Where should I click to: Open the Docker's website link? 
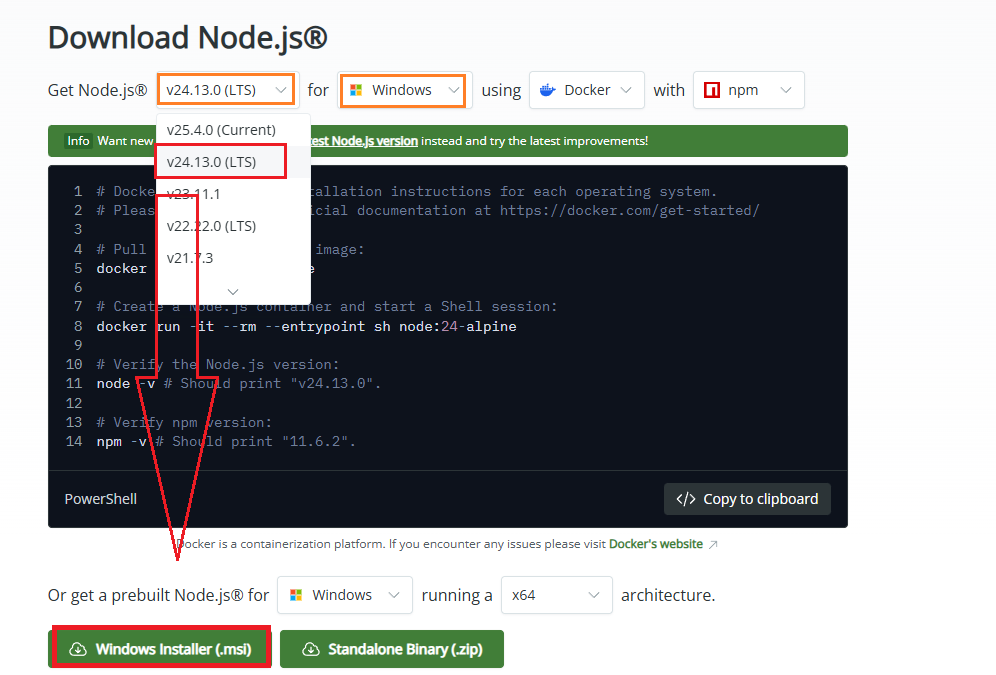tap(656, 544)
